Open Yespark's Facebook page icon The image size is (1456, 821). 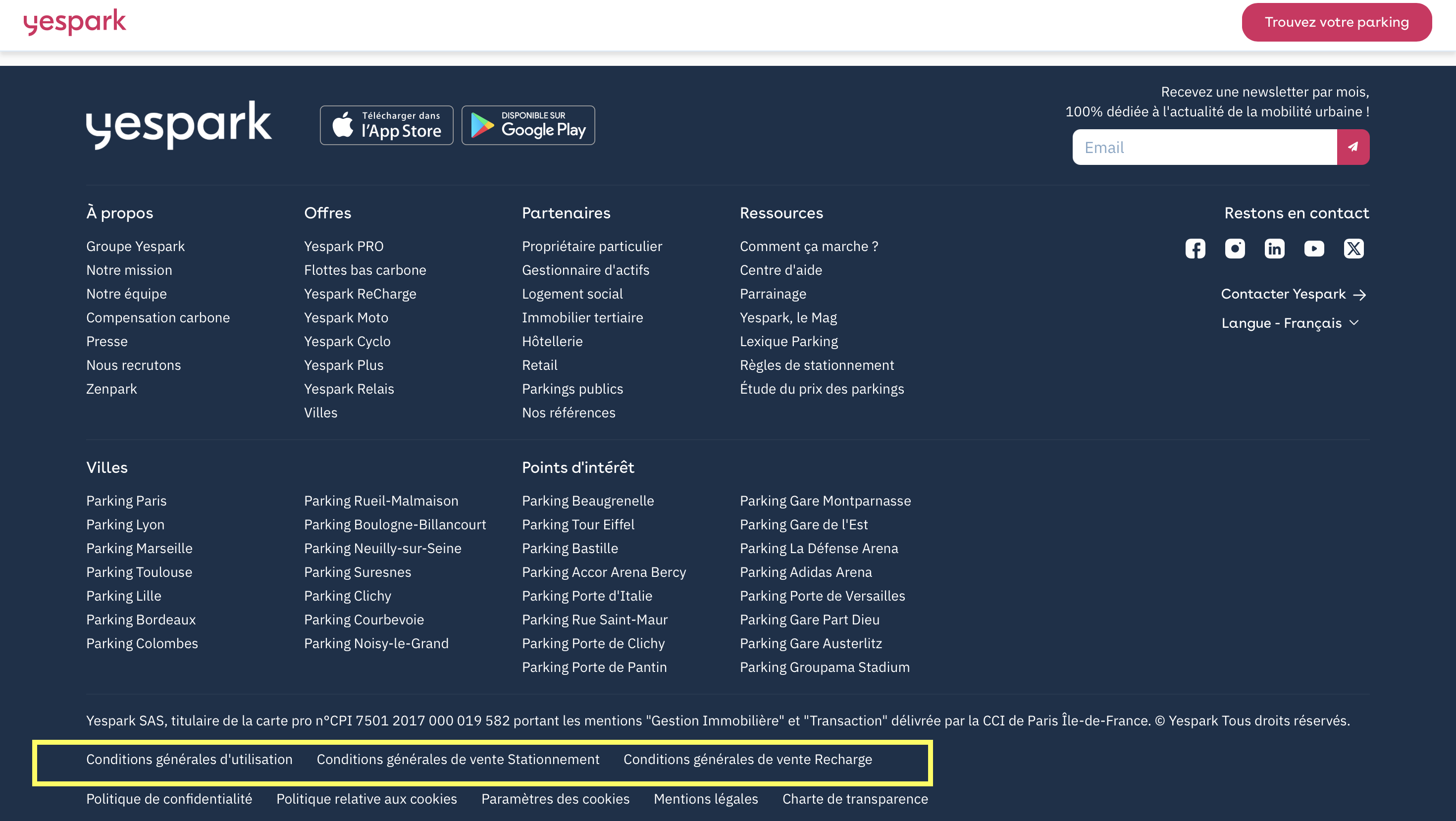point(1195,249)
